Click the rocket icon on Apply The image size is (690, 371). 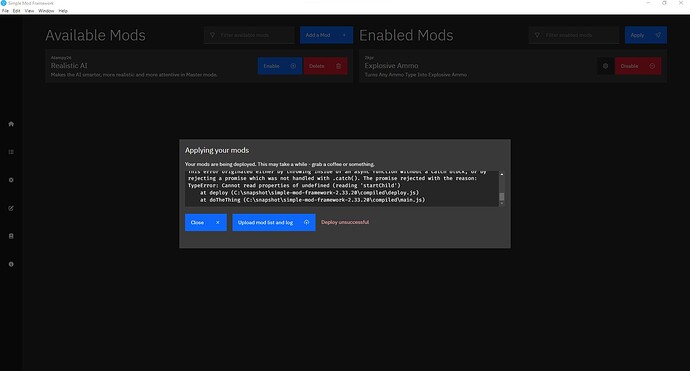coord(658,35)
